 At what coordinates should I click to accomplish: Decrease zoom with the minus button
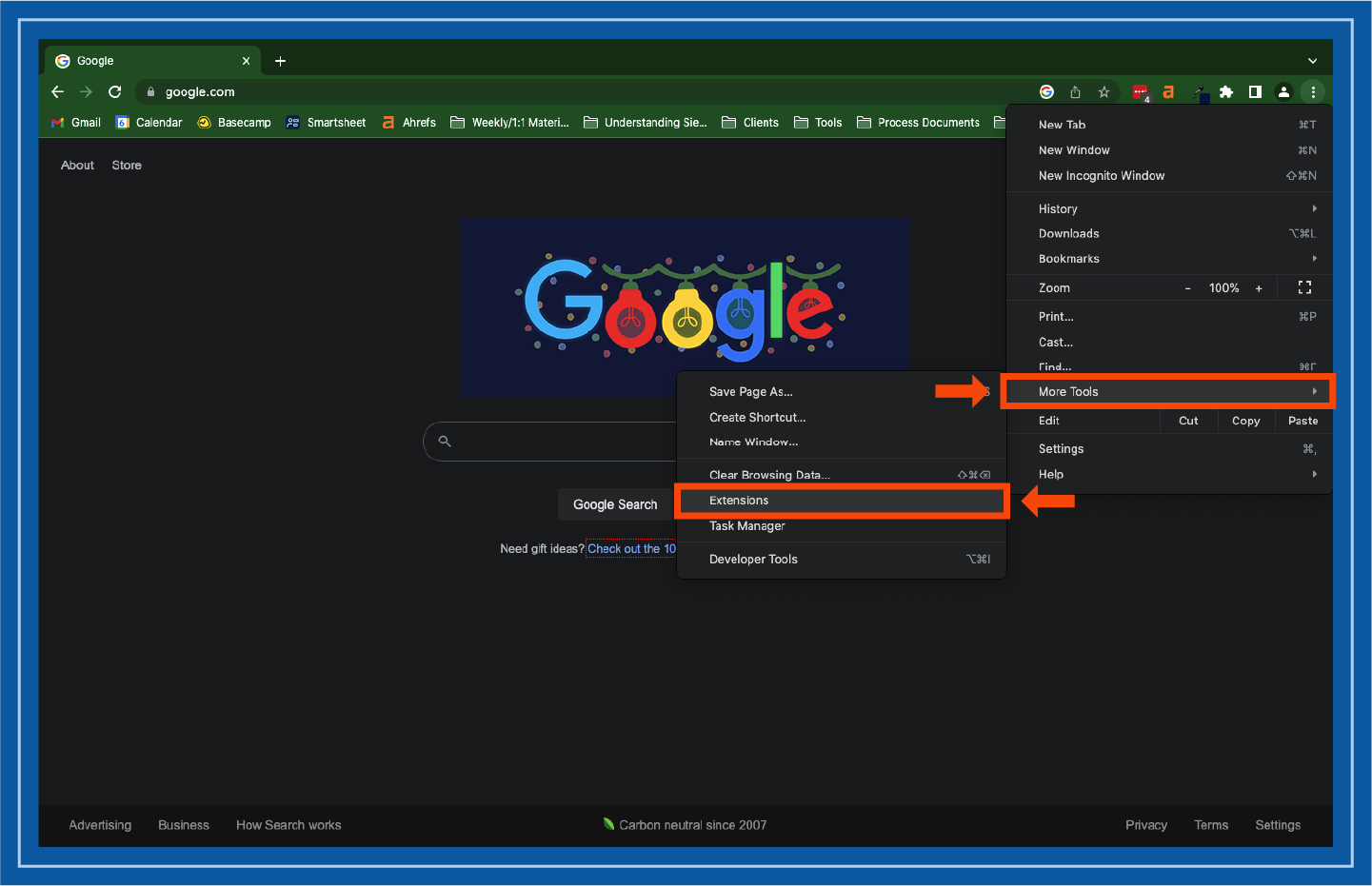[x=1187, y=288]
